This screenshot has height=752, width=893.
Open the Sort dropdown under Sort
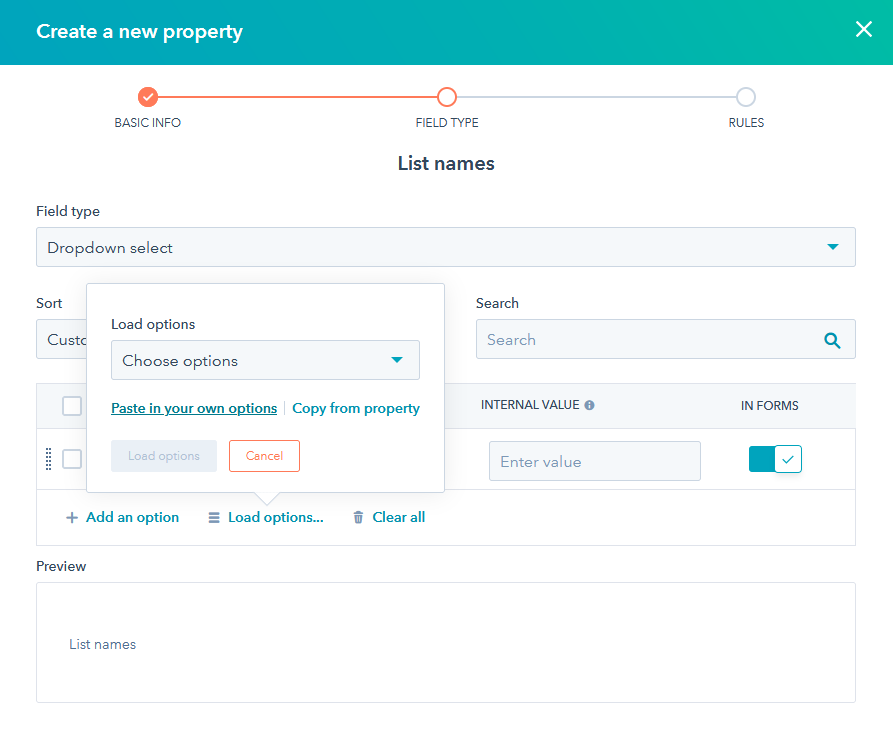pos(62,339)
